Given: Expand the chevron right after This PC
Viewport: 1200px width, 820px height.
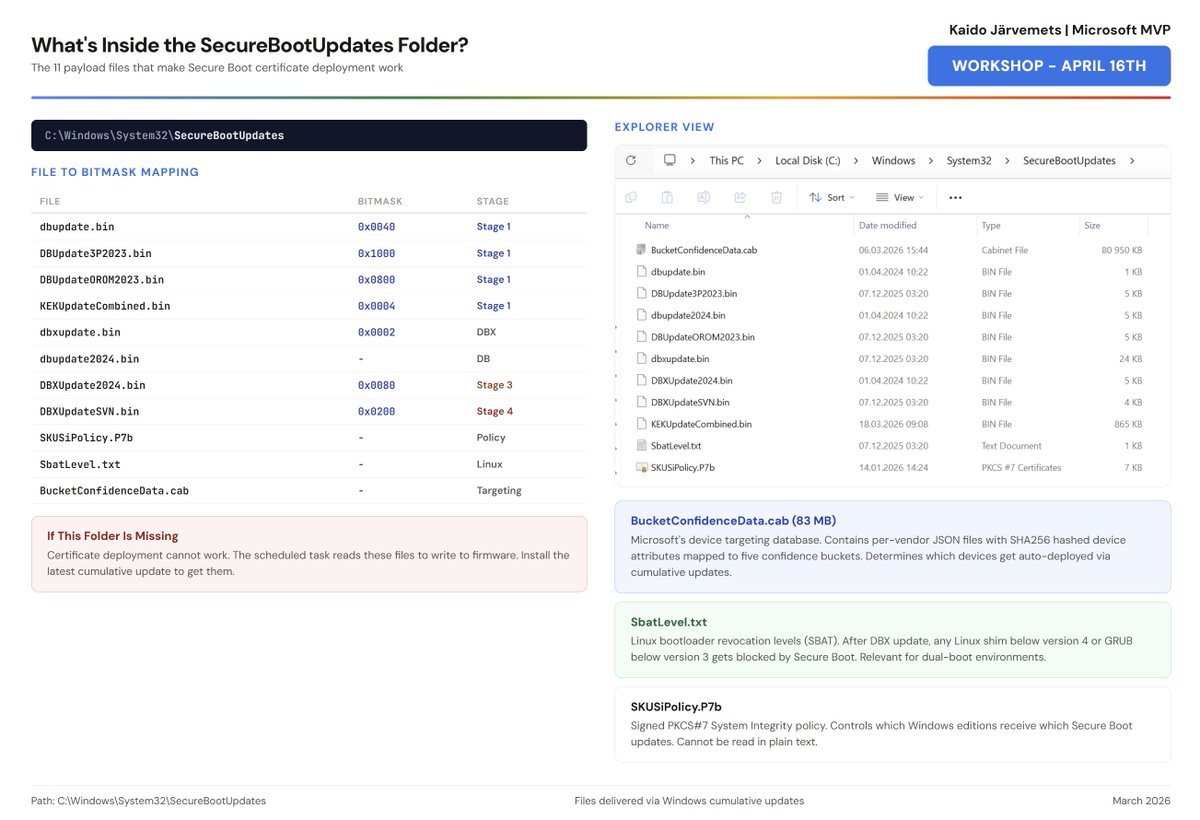Looking at the screenshot, I should tap(760, 160).
